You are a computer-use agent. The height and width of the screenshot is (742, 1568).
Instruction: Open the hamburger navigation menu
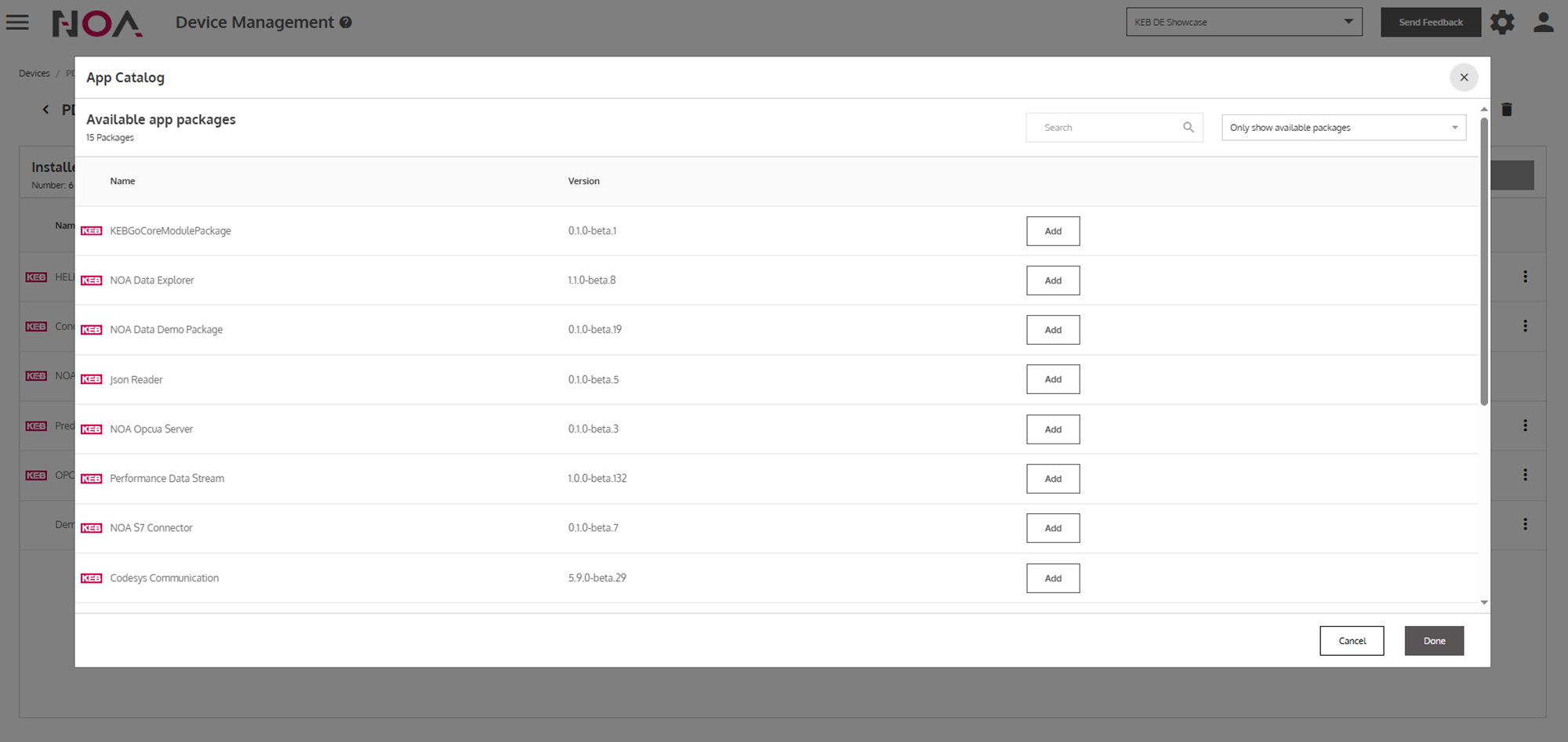pyautogui.click(x=17, y=22)
